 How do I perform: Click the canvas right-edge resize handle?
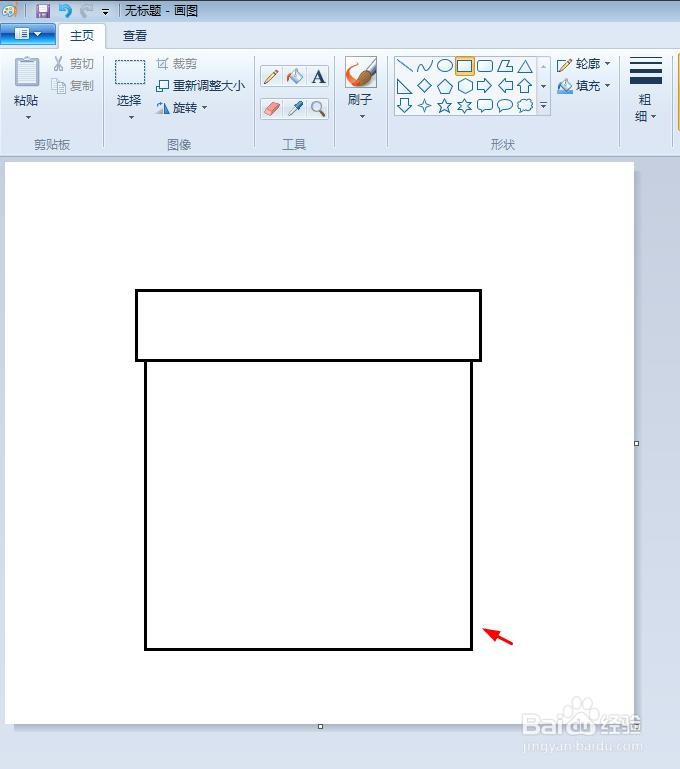coord(636,443)
